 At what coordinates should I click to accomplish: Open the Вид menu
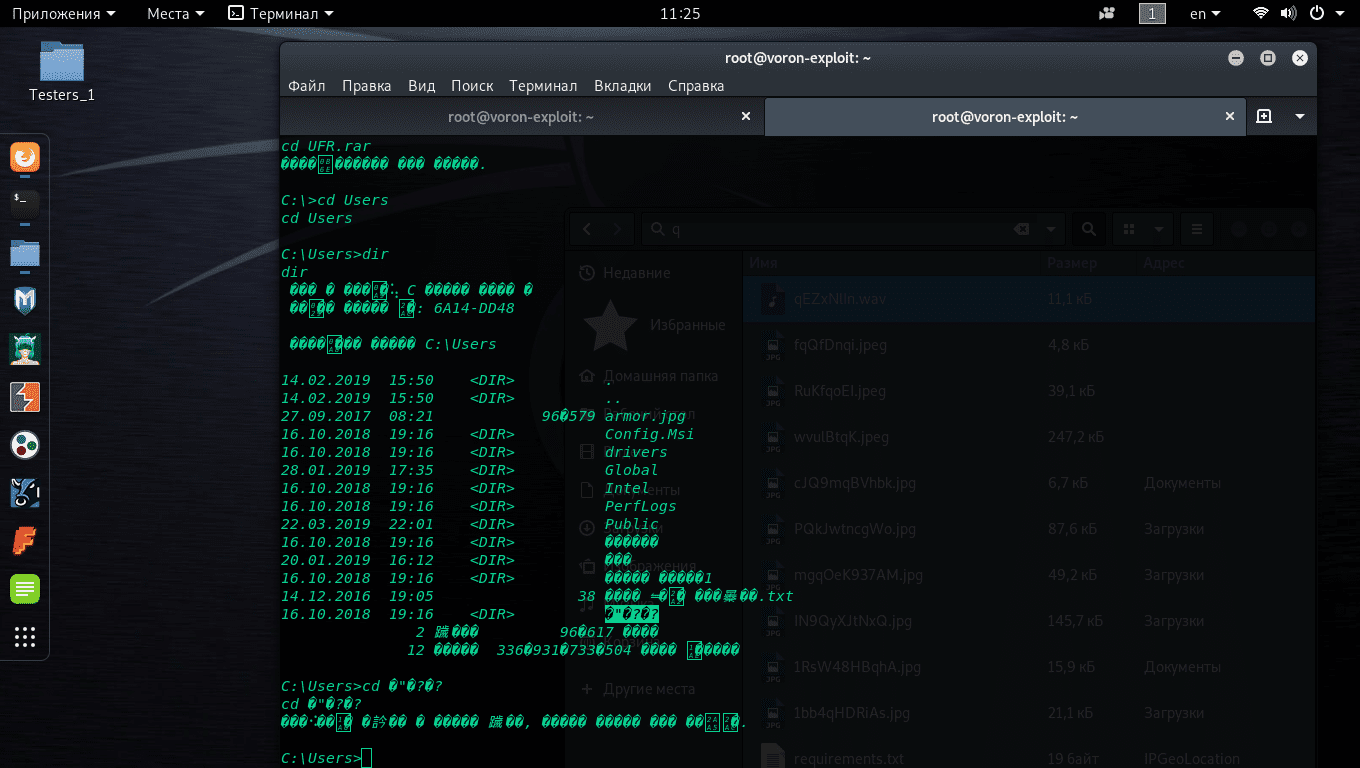tap(422, 86)
